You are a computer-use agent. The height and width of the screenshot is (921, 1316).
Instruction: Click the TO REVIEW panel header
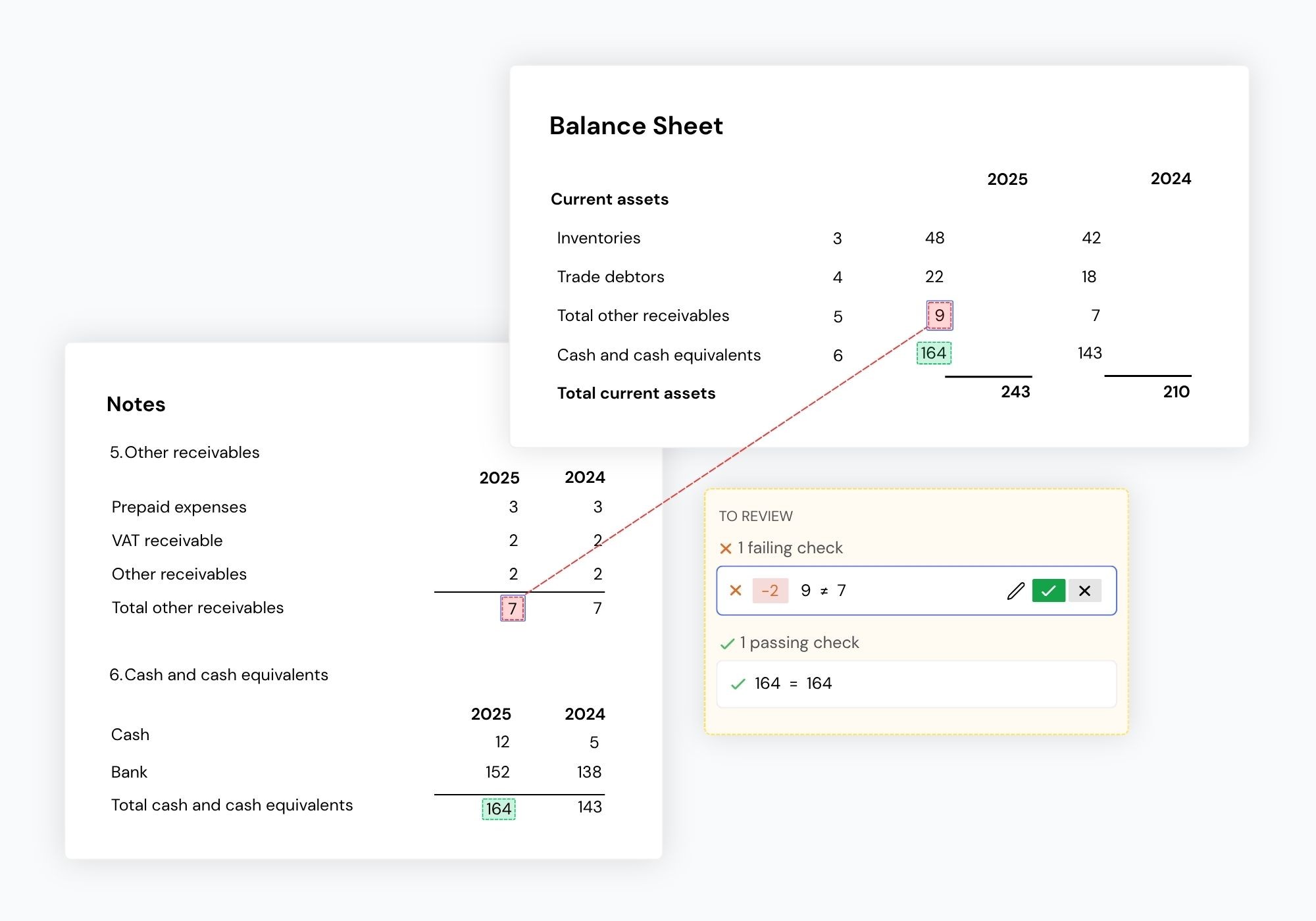755,516
